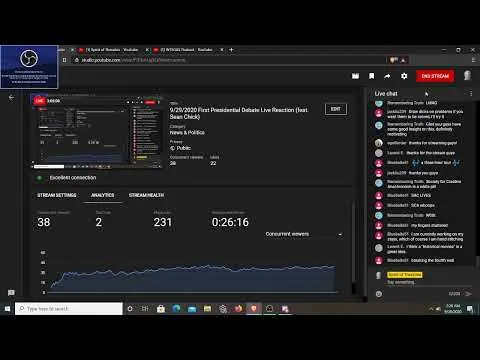
Task: Open the Windows notification center
Action: point(470,309)
